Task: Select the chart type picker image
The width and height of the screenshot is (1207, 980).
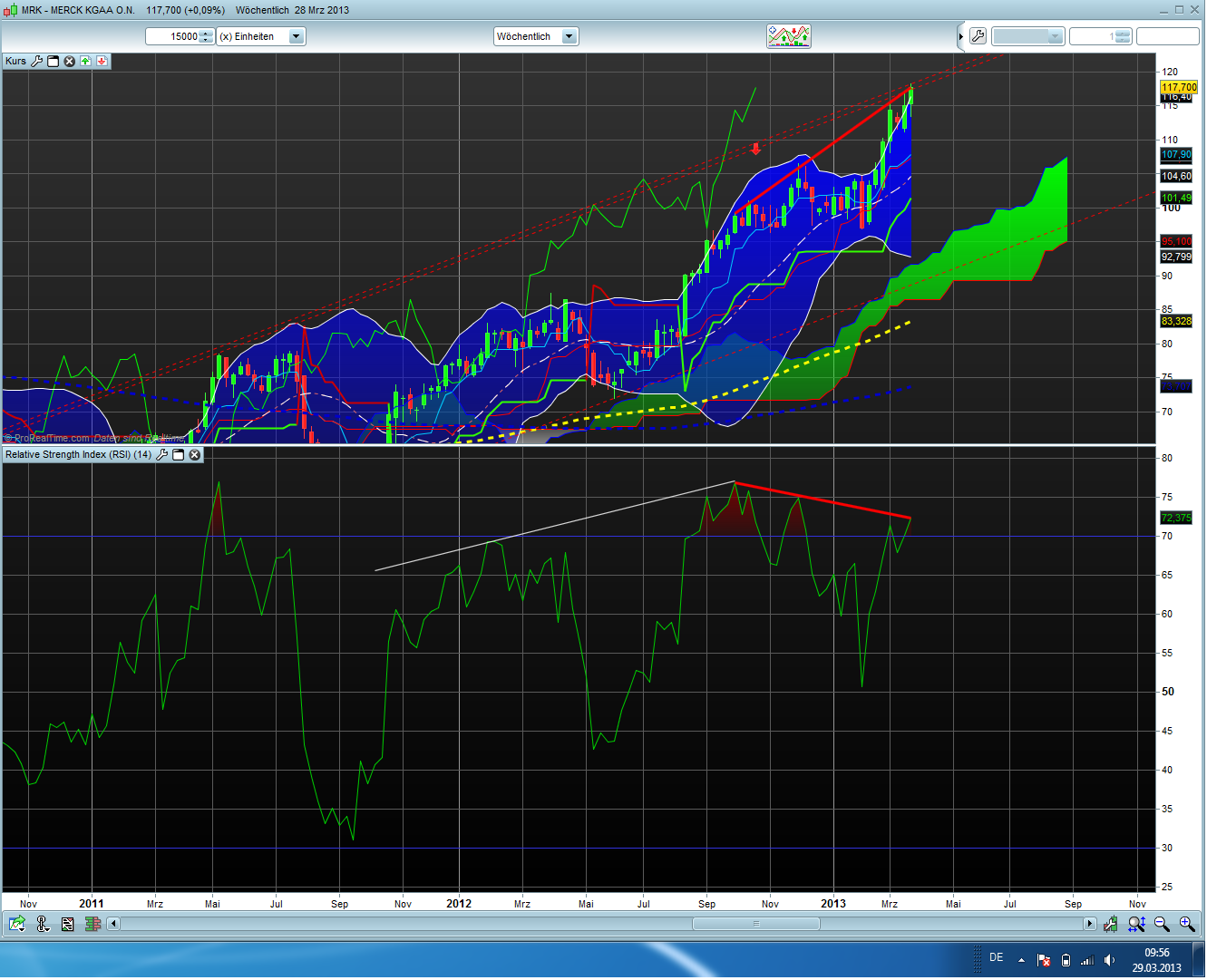Action: tap(788, 36)
